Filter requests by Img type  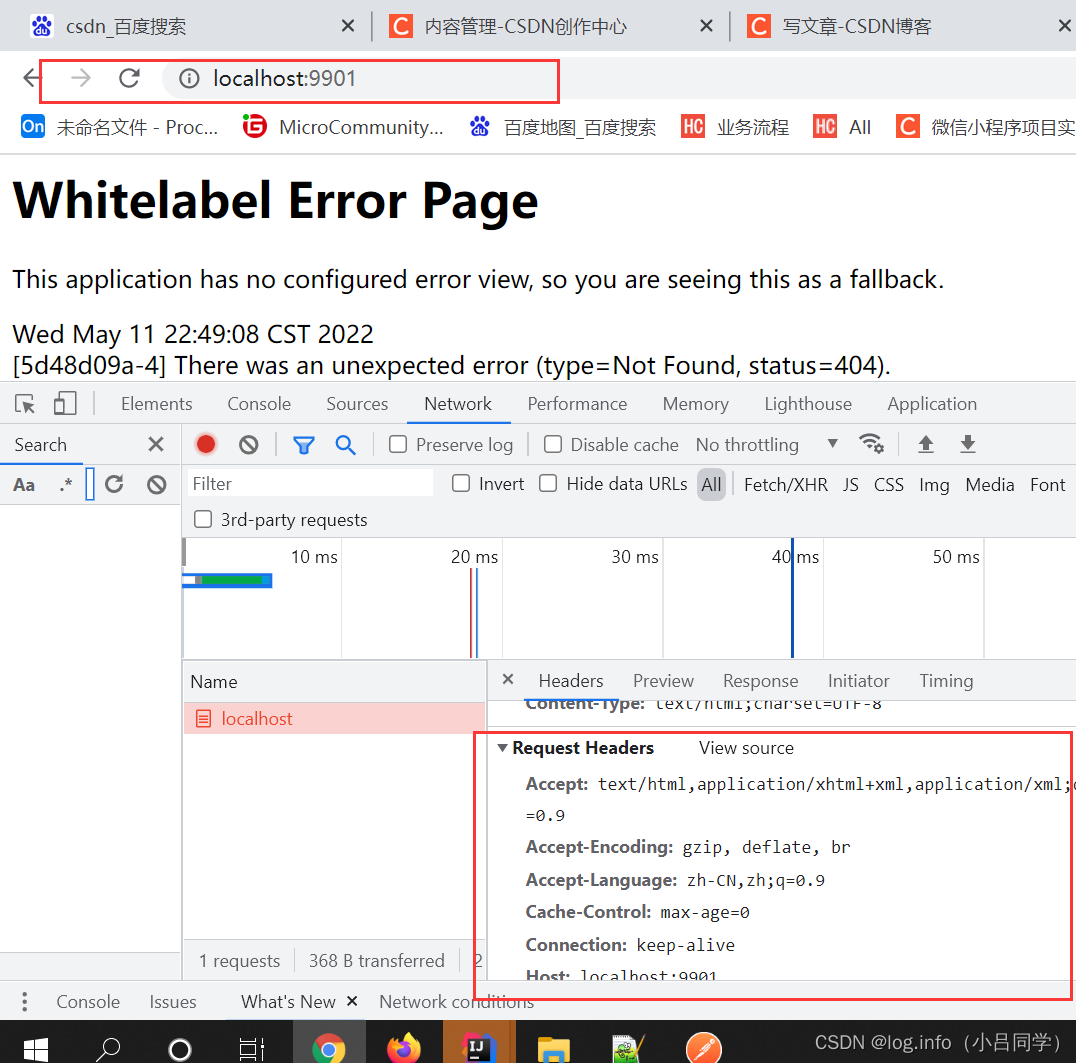pyautogui.click(x=934, y=484)
